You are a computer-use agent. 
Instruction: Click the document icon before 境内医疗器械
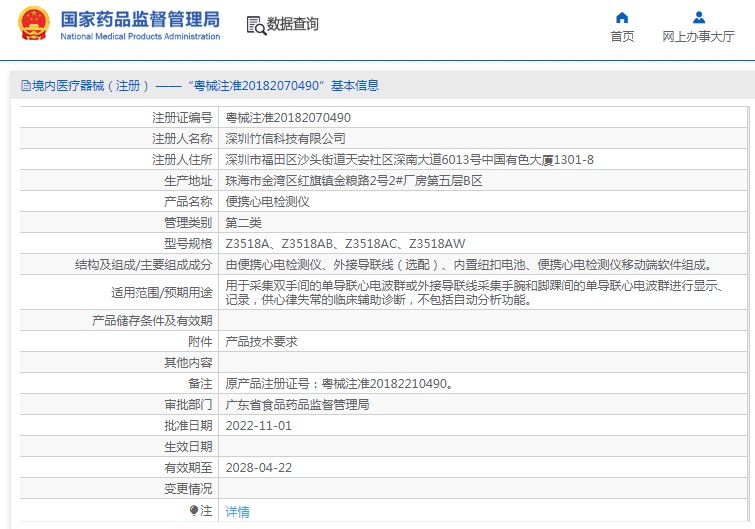click(x=26, y=86)
